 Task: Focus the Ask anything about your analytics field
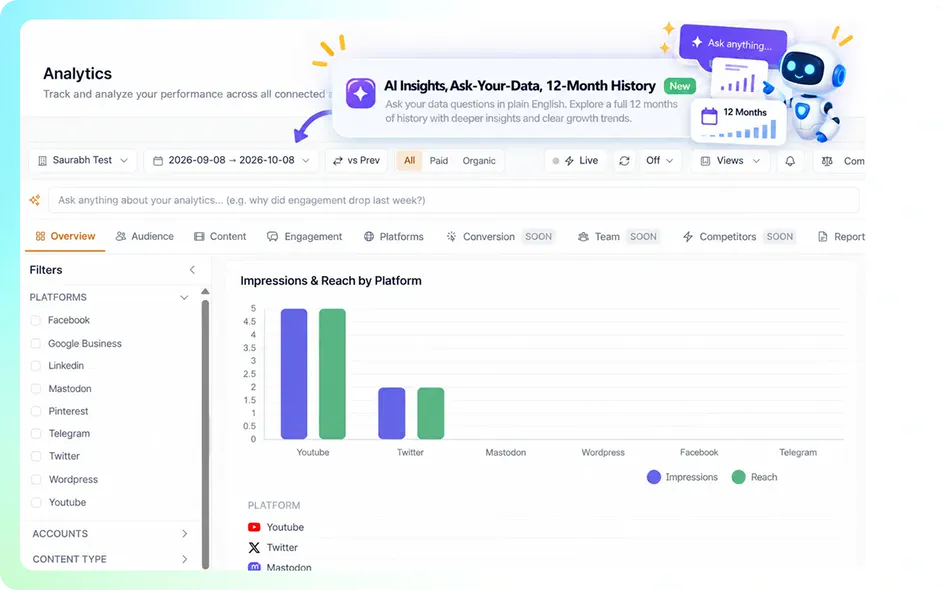coord(454,200)
